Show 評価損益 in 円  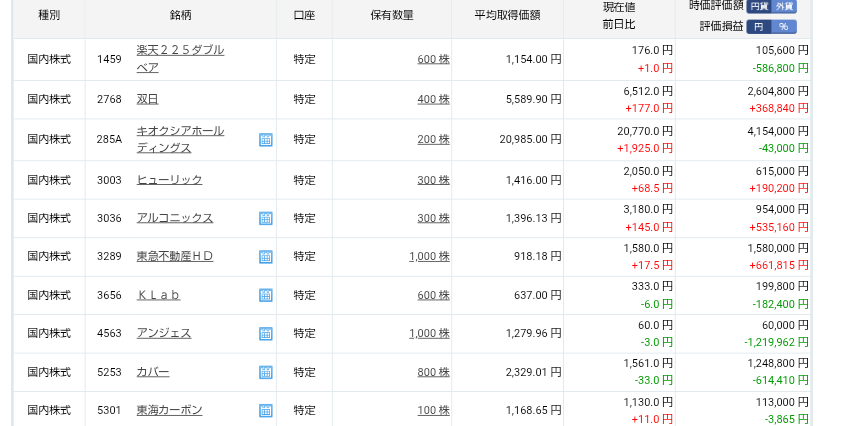click(759, 26)
